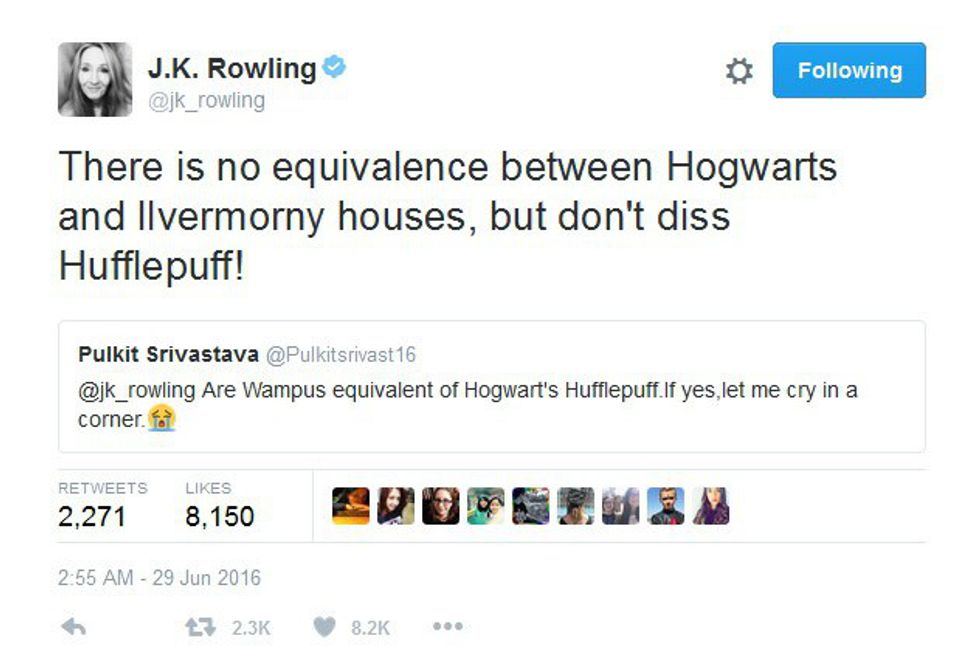Screen dimensions: 980x657
Task: Open the J.K. Rowling display name link
Action: tap(232, 68)
